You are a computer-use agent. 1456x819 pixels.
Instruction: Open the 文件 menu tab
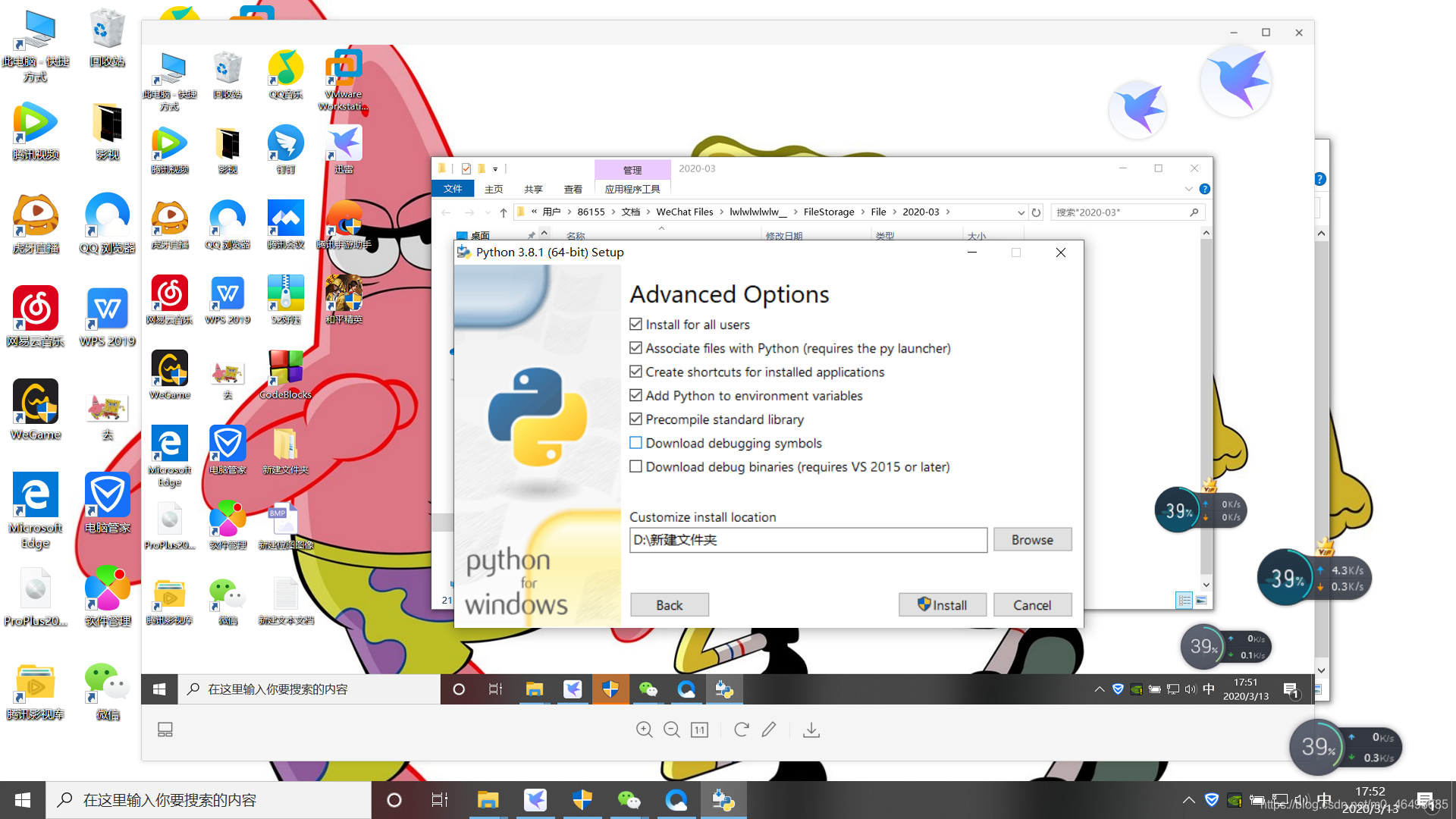(x=453, y=189)
